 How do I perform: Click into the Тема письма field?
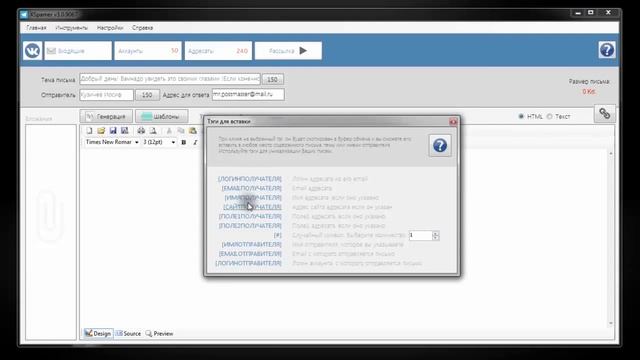coord(170,79)
